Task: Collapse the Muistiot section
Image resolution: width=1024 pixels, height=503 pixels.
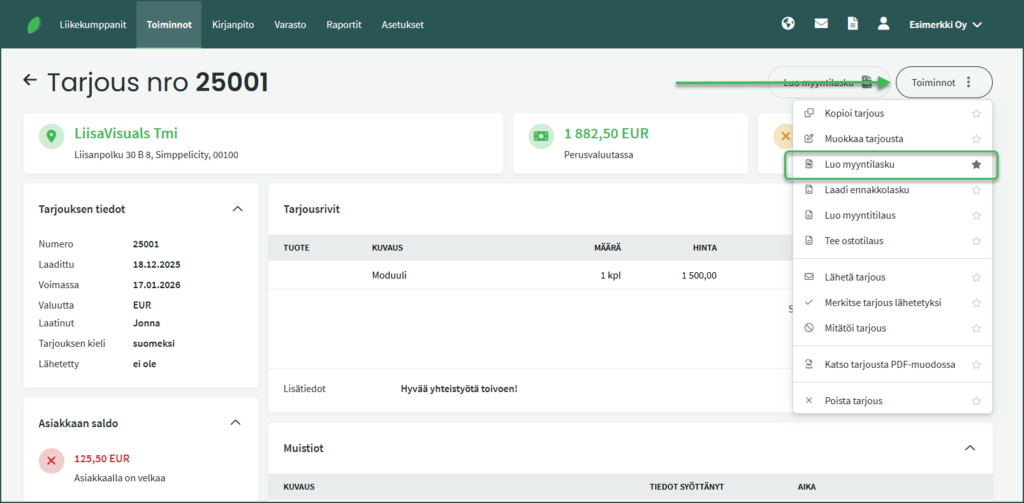Action: point(969,448)
